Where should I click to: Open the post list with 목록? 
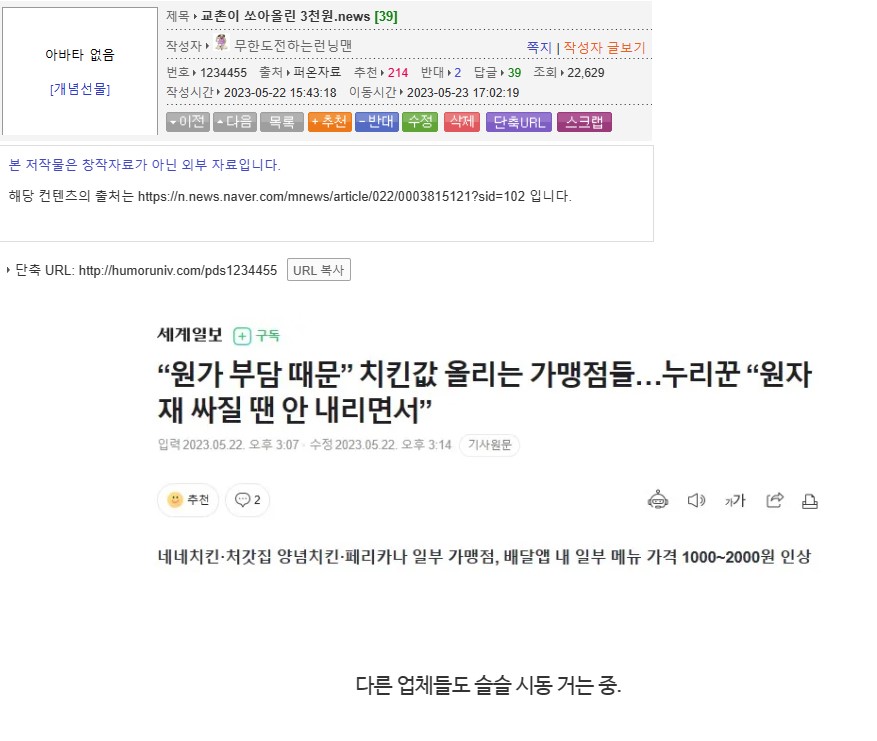pos(282,122)
